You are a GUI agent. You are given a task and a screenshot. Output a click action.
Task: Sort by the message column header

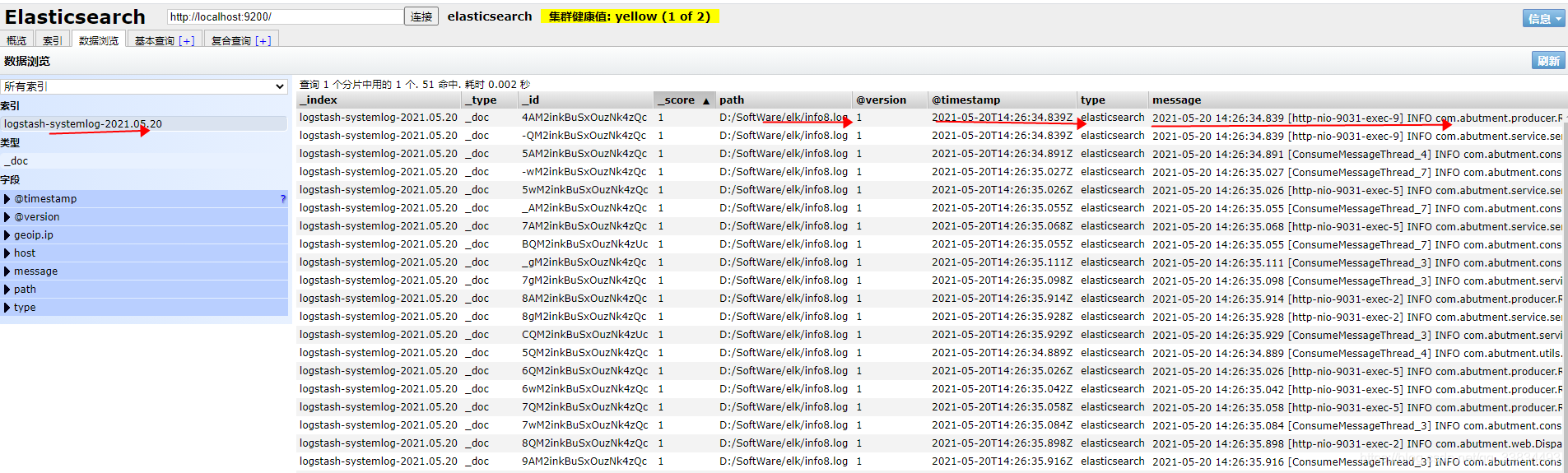pyautogui.click(x=1356, y=100)
